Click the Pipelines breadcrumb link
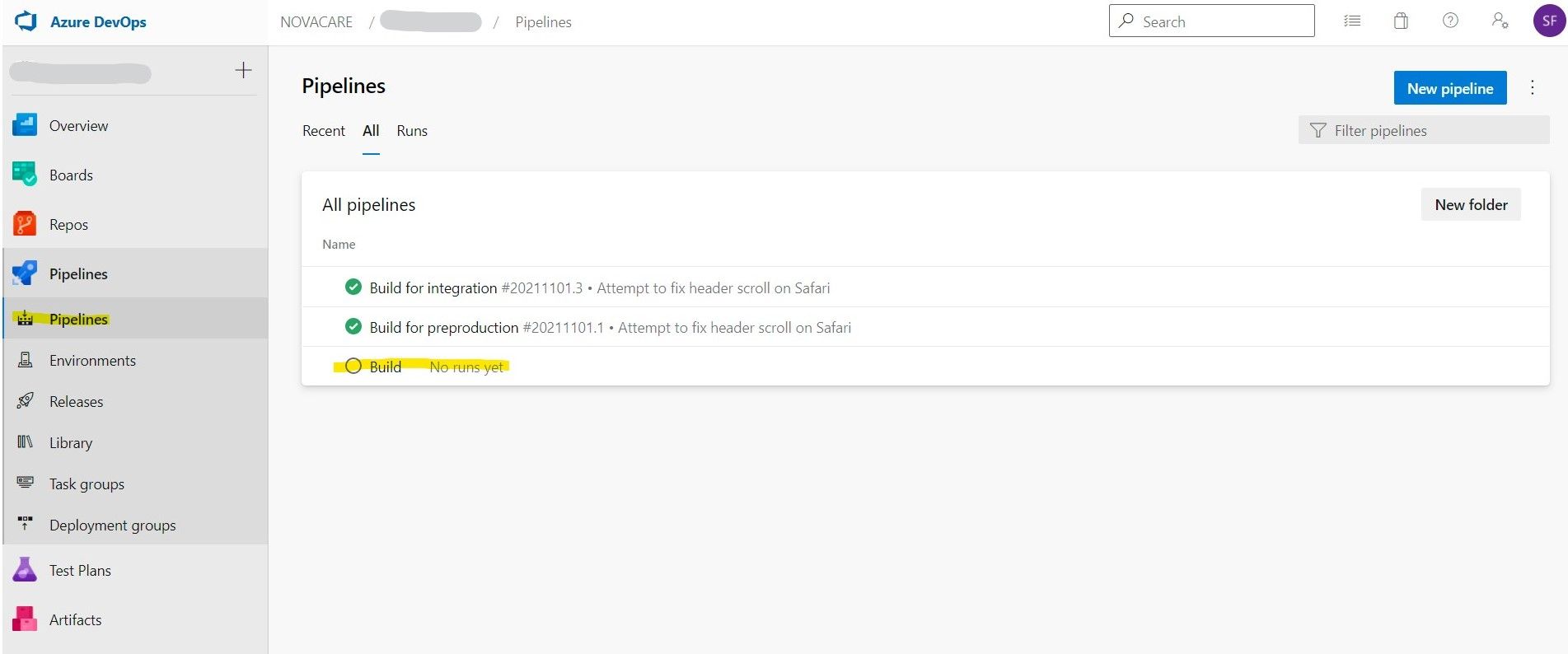Screen dimensions: 1568x654 click(543, 22)
